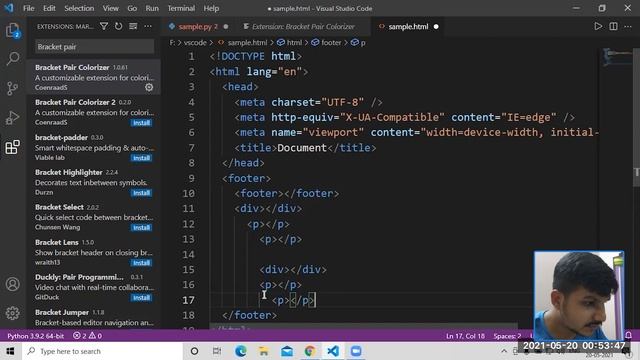Open the Terminal menu
Image resolution: width=640 pixels, height=360 pixels.
coord(181,8)
